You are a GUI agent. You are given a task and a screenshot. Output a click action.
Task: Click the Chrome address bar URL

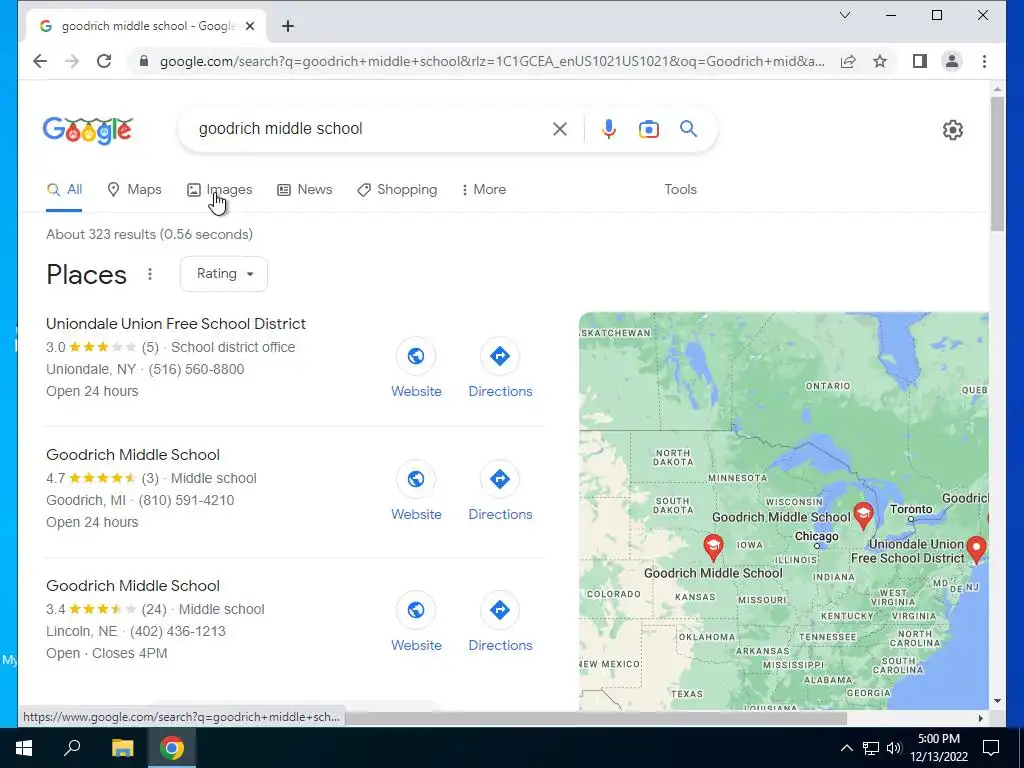coord(492,61)
